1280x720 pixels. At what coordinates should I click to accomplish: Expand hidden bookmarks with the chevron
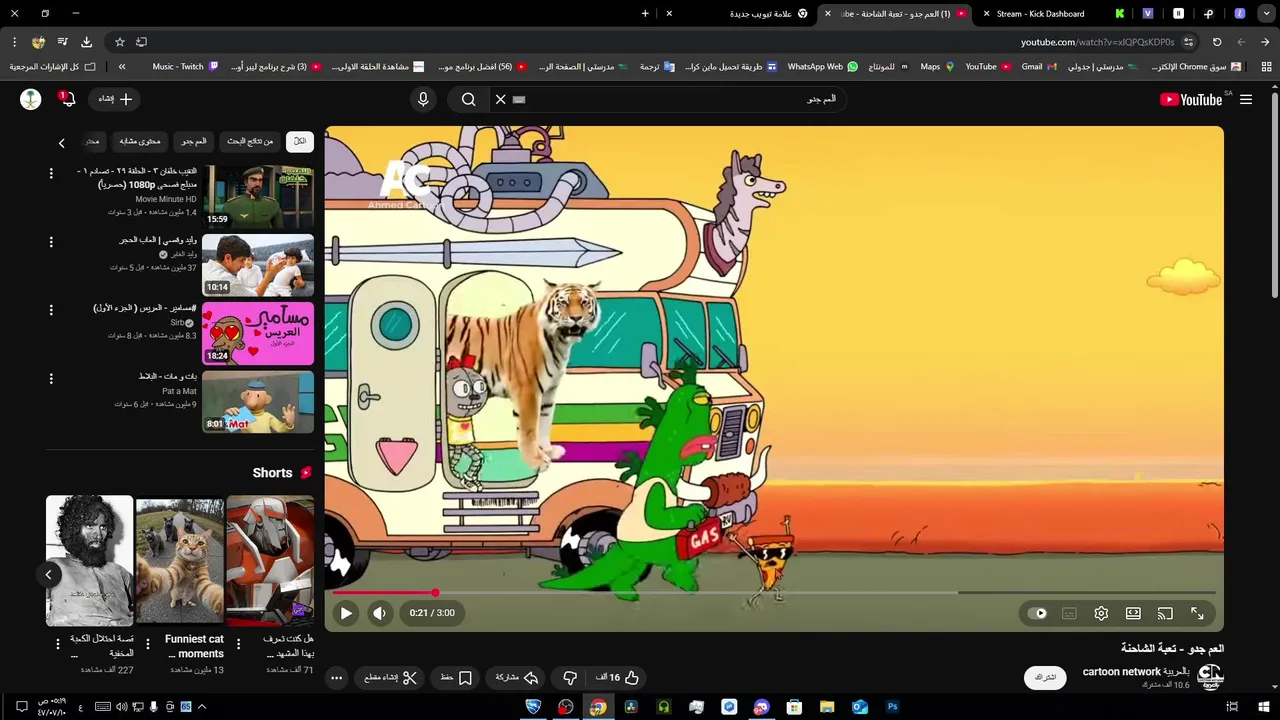coord(122,67)
